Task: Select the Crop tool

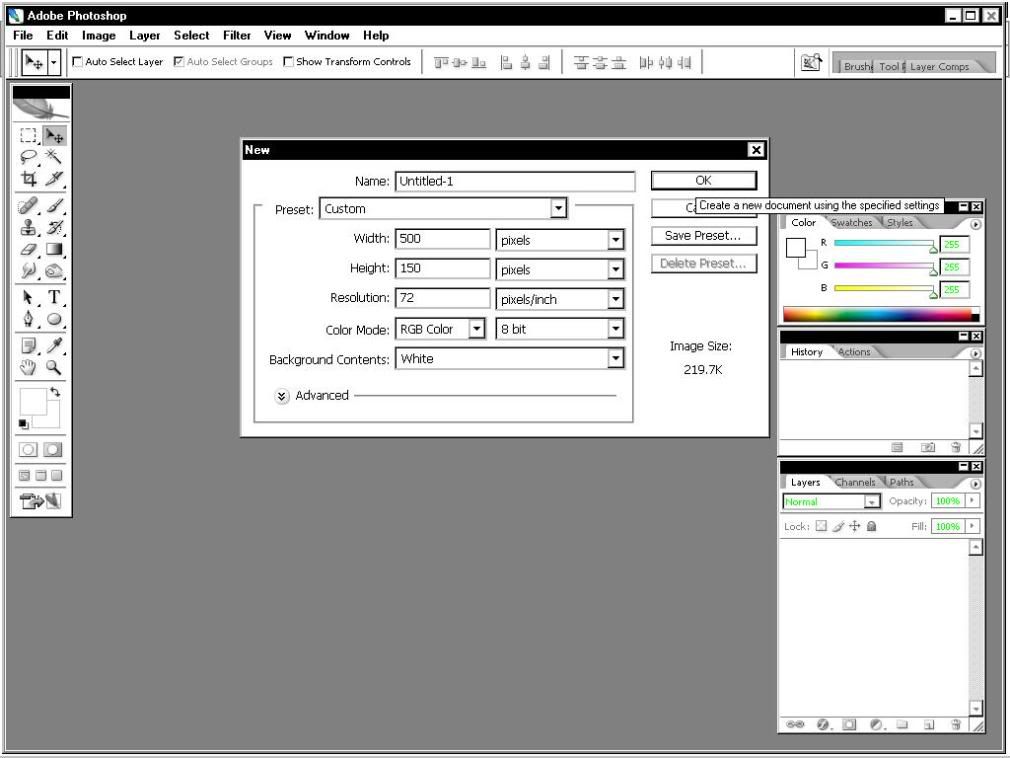Action: point(28,178)
